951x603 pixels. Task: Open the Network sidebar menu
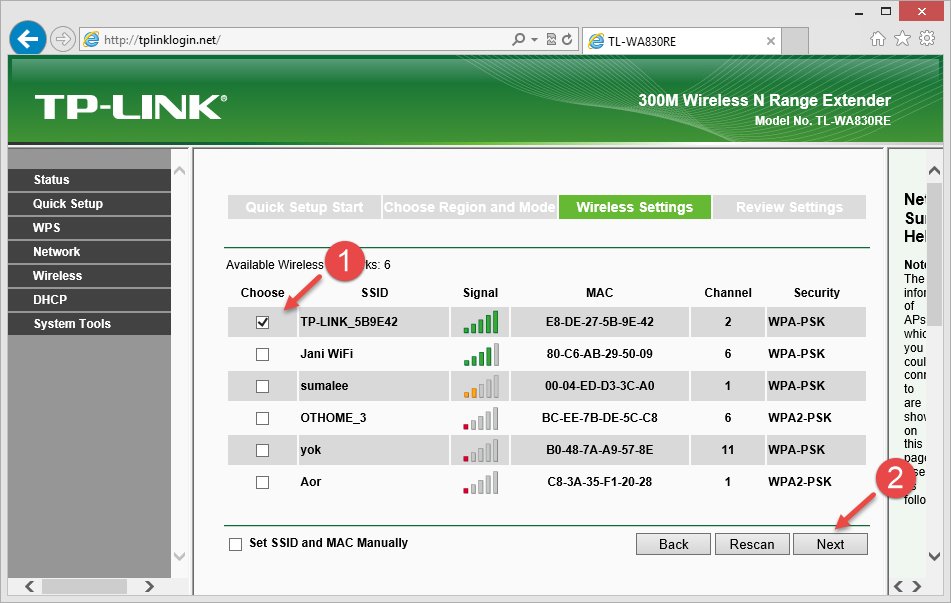click(89, 252)
